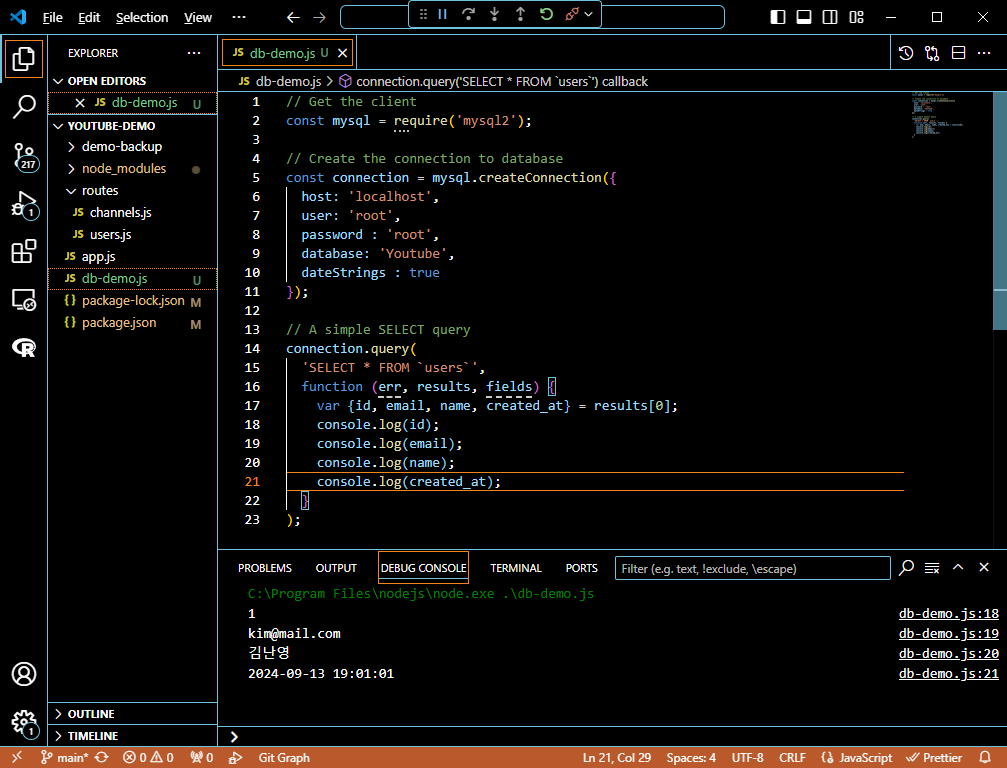This screenshot has height=768, width=1007.
Task: Toggle the bottom panel layout icon
Action: pyautogui.click(x=803, y=17)
